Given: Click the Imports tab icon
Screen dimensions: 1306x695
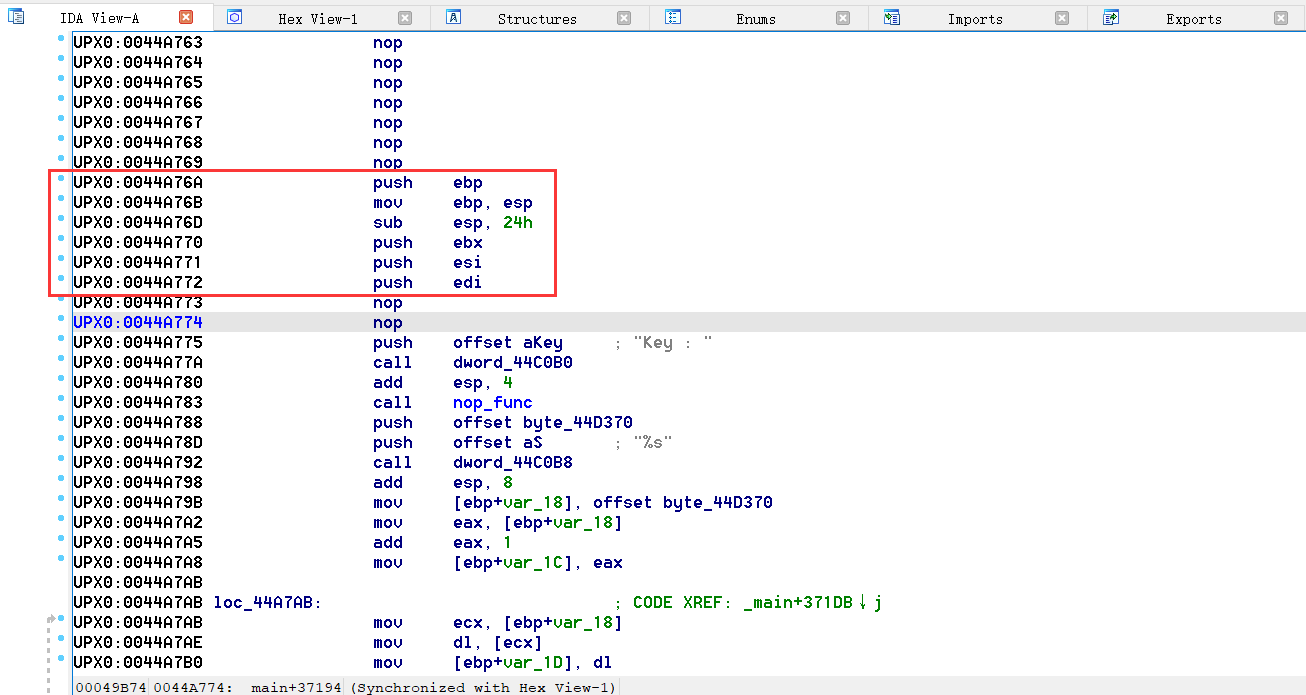Looking at the screenshot, I should click(x=892, y=17).
